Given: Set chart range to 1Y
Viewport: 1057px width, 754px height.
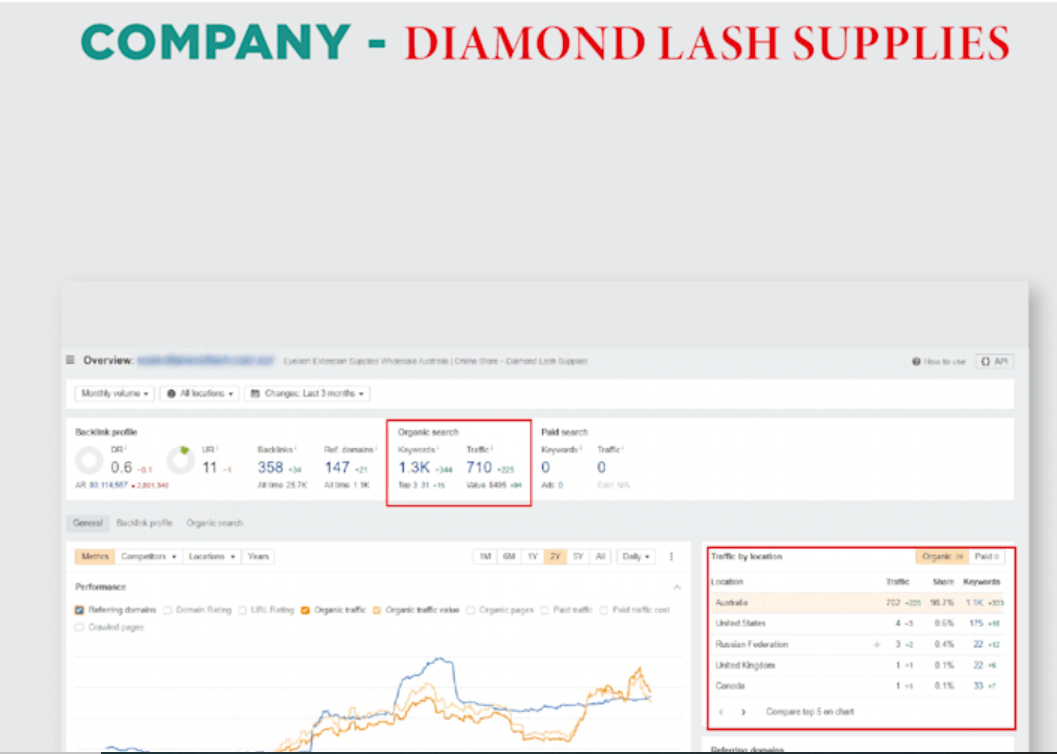Looking at the screenshot, I should click(x=532, y=557).
